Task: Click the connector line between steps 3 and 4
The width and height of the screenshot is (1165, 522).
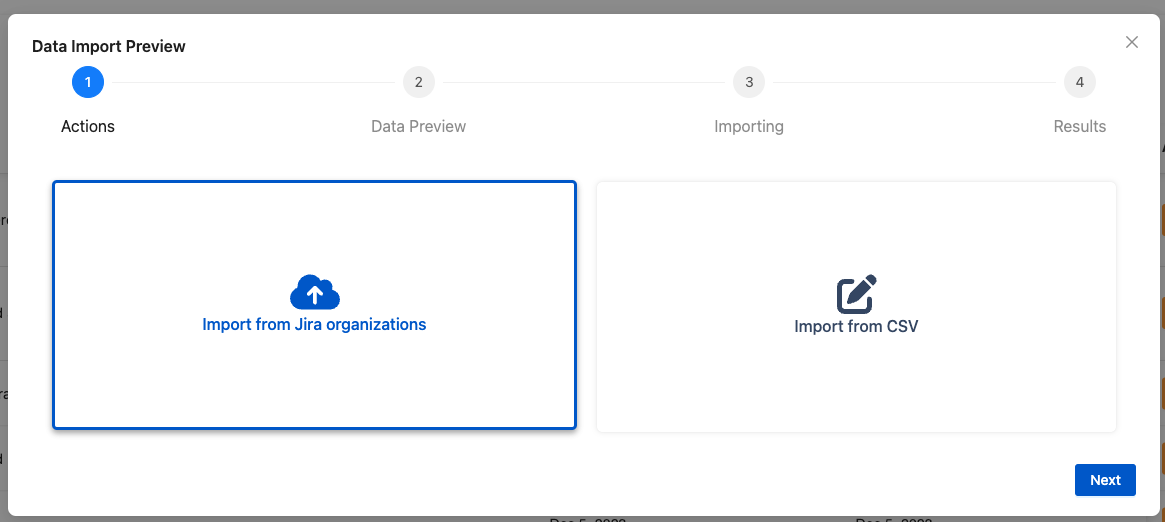Action: click(x=914, y=82)
